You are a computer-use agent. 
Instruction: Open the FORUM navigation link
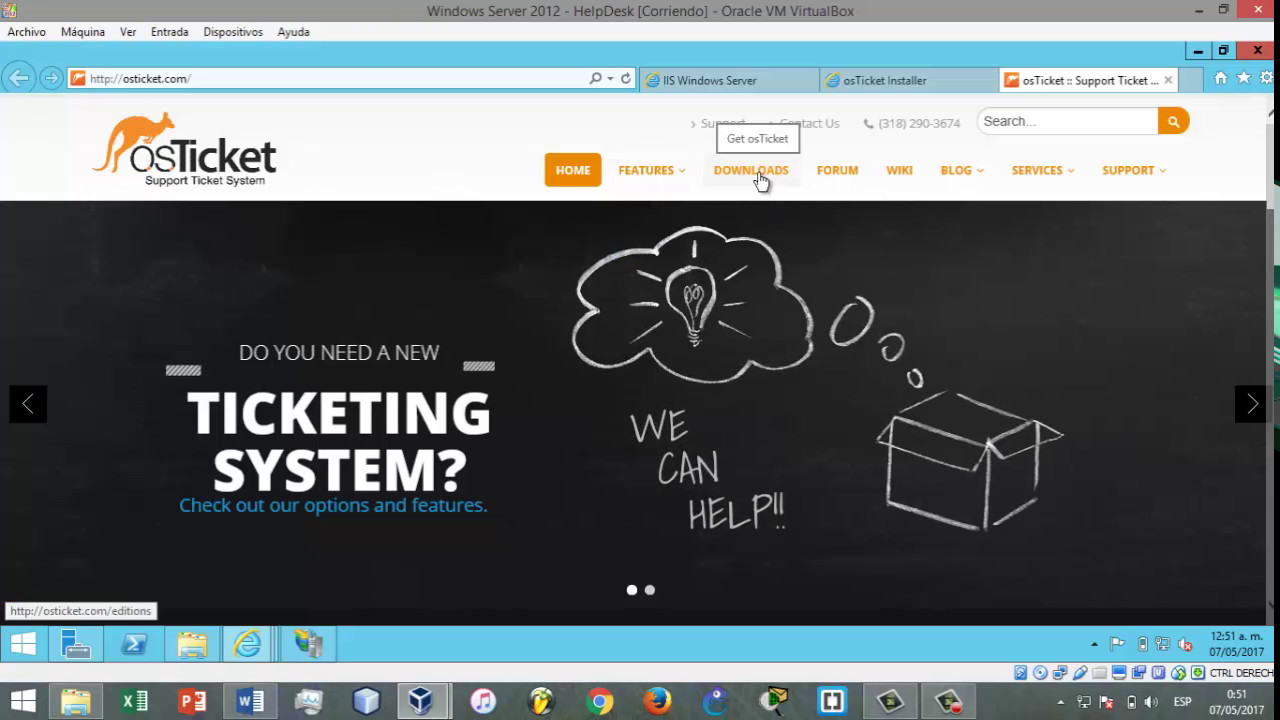(x=837, y=170)
